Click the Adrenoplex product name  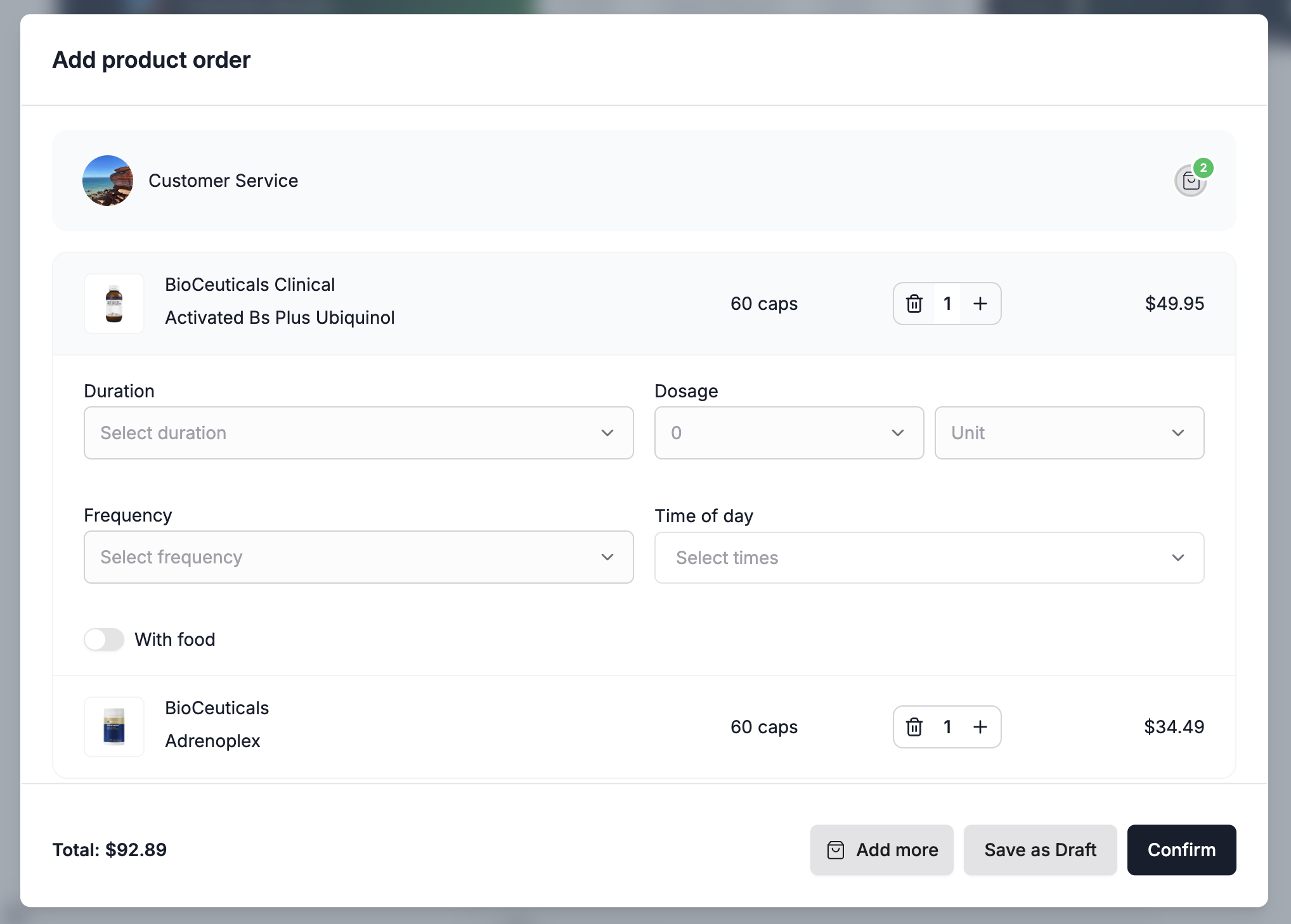click(212, 741)
